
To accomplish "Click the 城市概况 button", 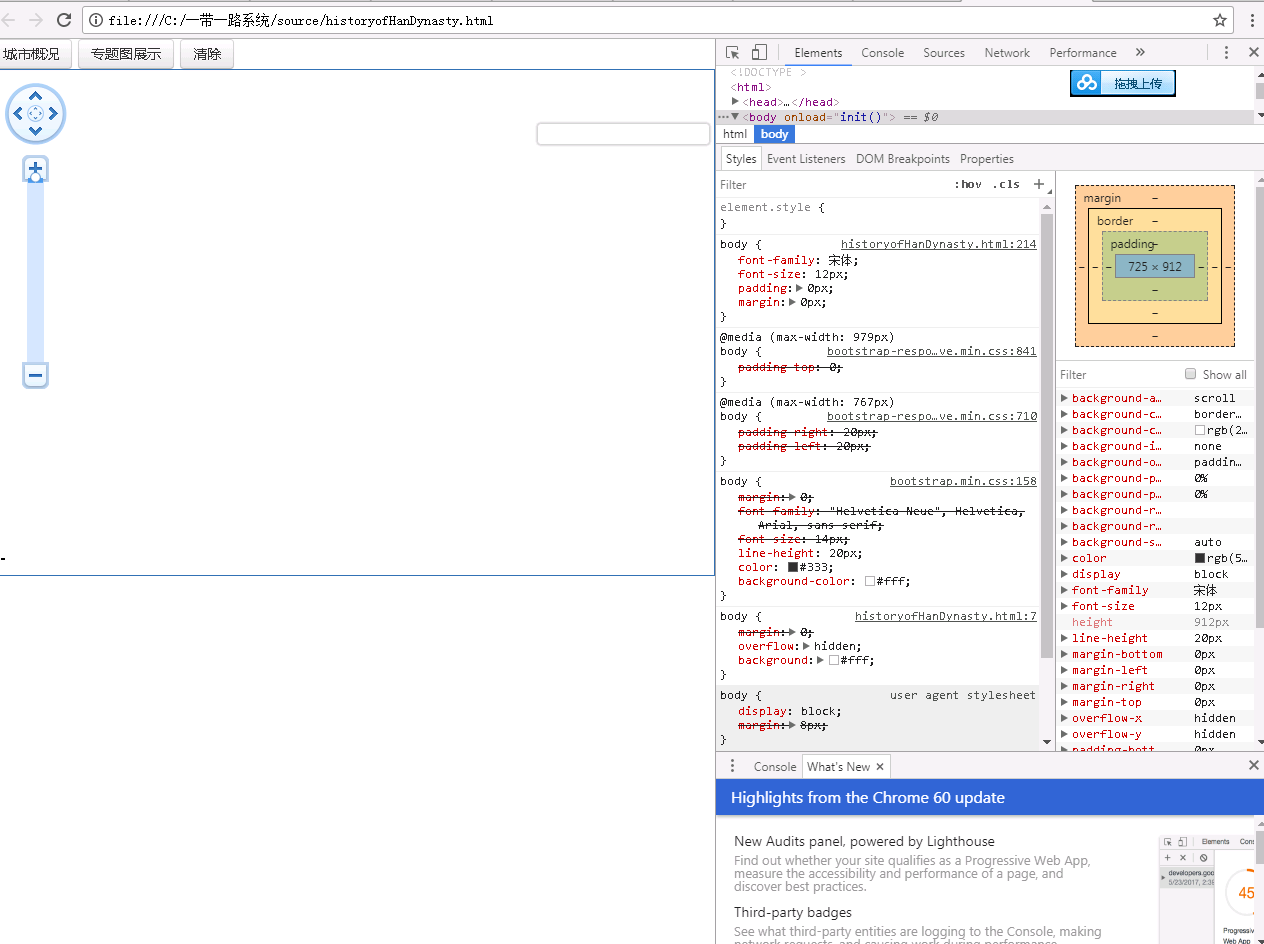I will (36, 54).
